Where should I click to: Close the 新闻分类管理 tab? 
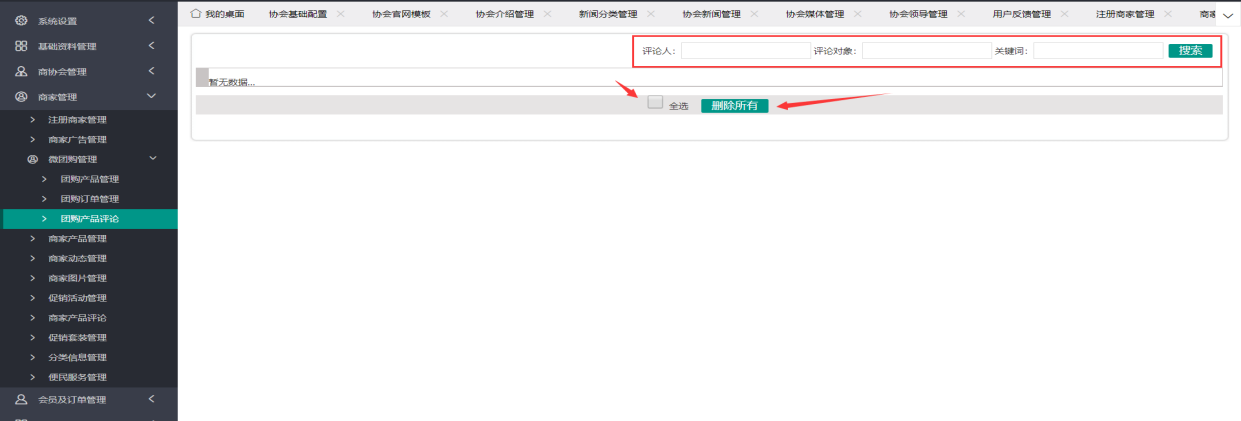[651, 14]
